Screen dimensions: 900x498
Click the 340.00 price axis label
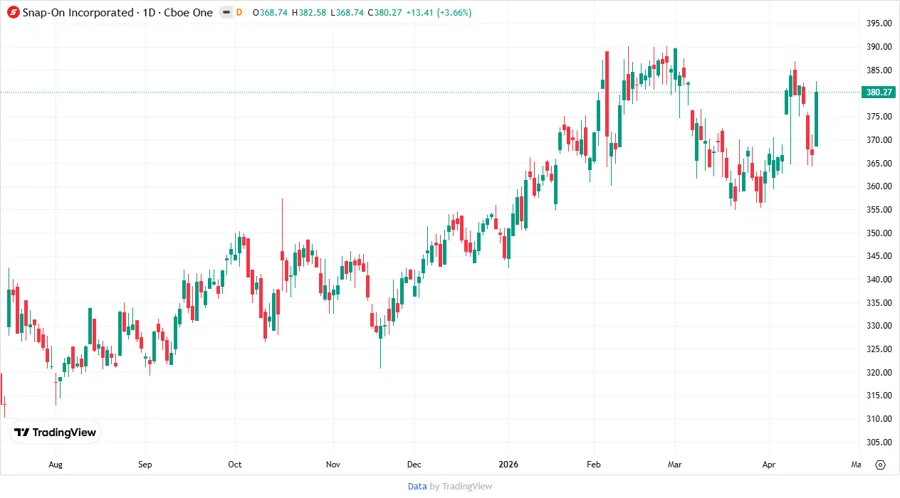[x=879, y=279]
